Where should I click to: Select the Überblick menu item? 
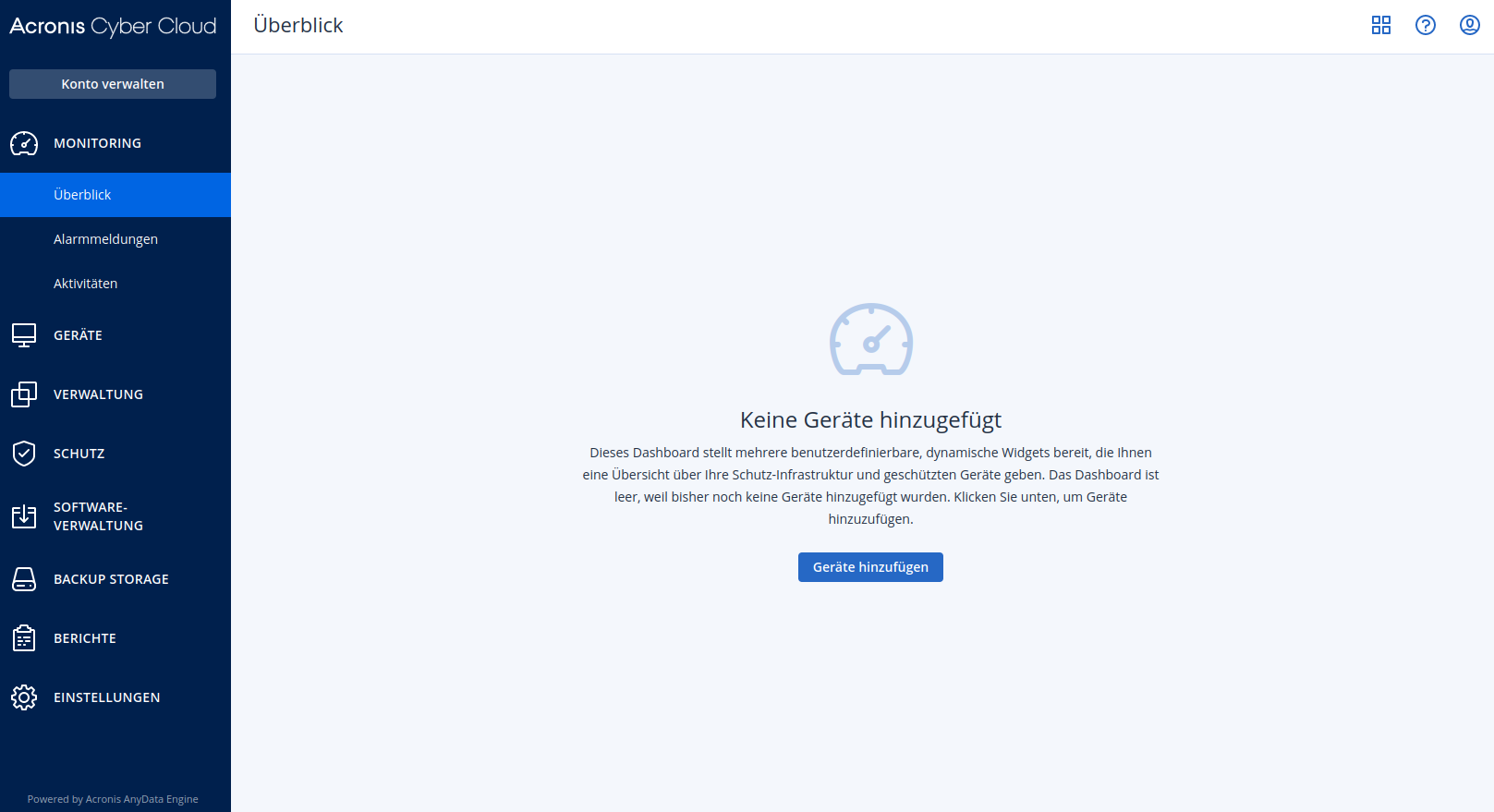[115, 195]
